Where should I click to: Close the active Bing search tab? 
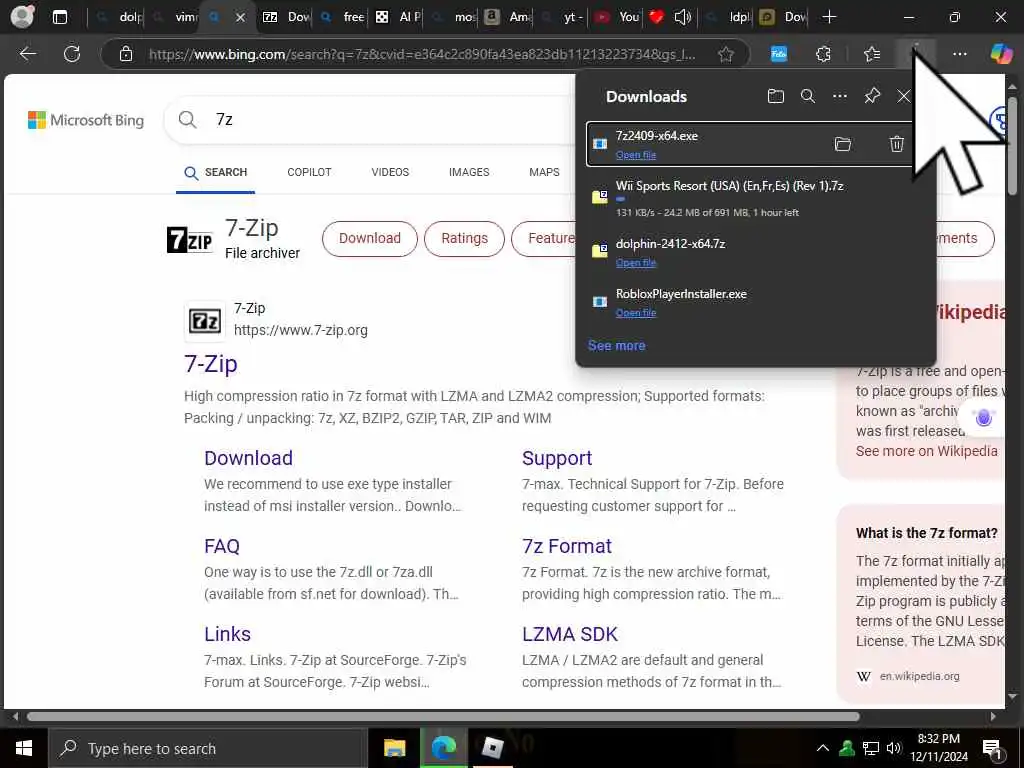[x=240, y=18]
